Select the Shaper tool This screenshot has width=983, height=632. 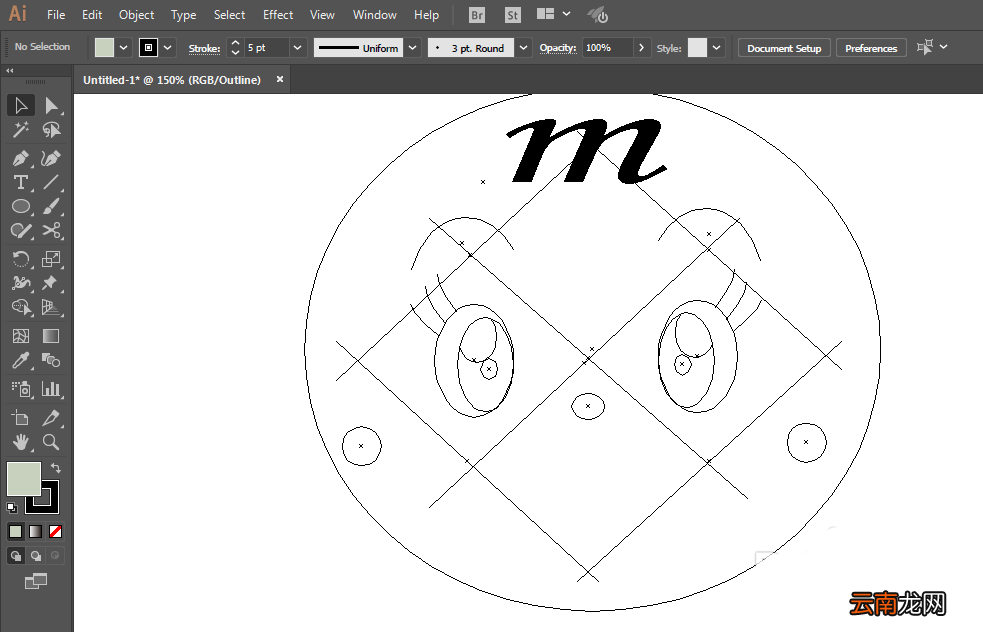(21, 231)
